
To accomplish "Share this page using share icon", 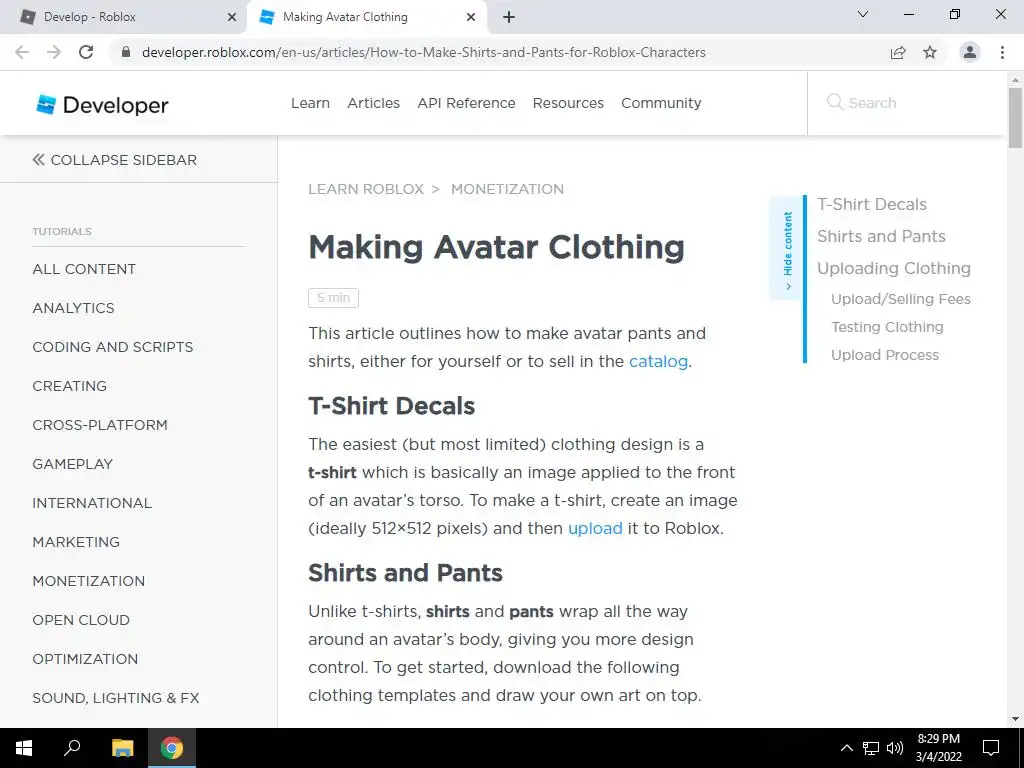I will click(x=898, y=52).
